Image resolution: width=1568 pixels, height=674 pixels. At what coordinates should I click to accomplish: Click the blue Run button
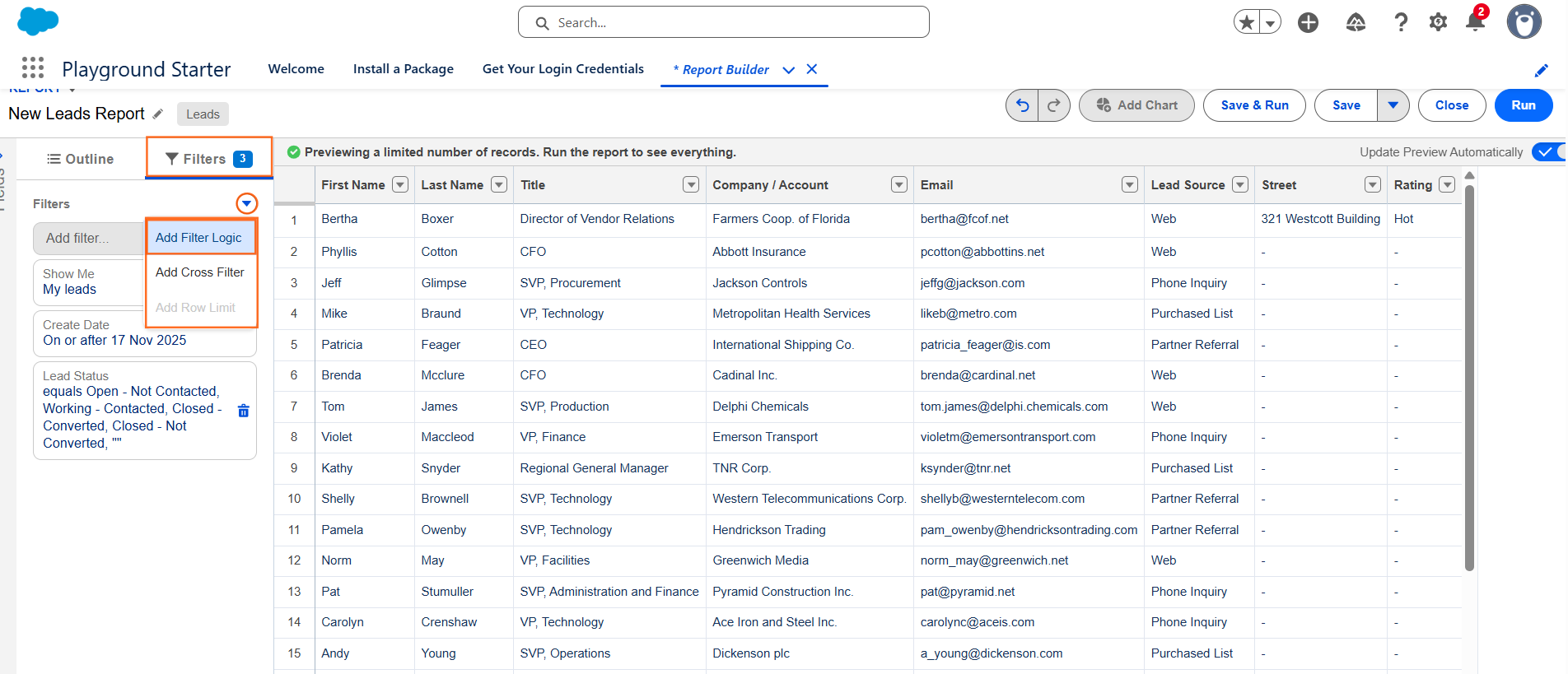[x=1524, y=105]
